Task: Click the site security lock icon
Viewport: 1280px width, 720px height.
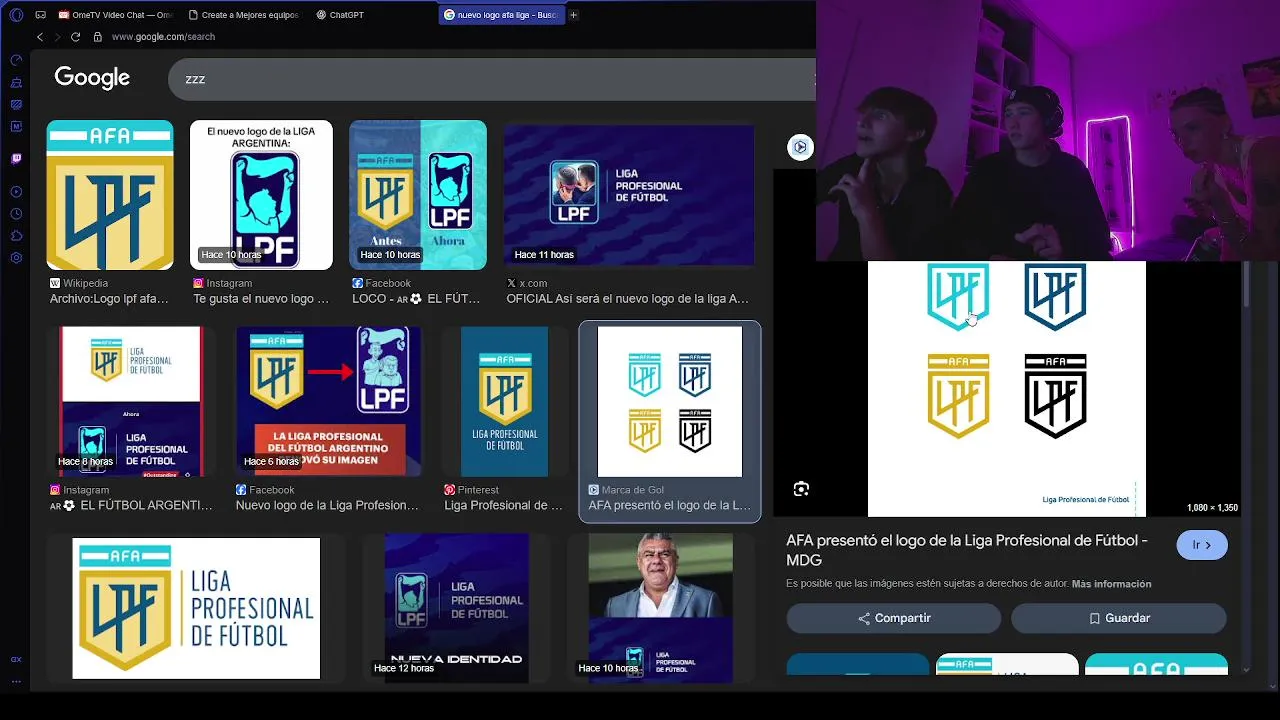Action: tap(97, 37)
